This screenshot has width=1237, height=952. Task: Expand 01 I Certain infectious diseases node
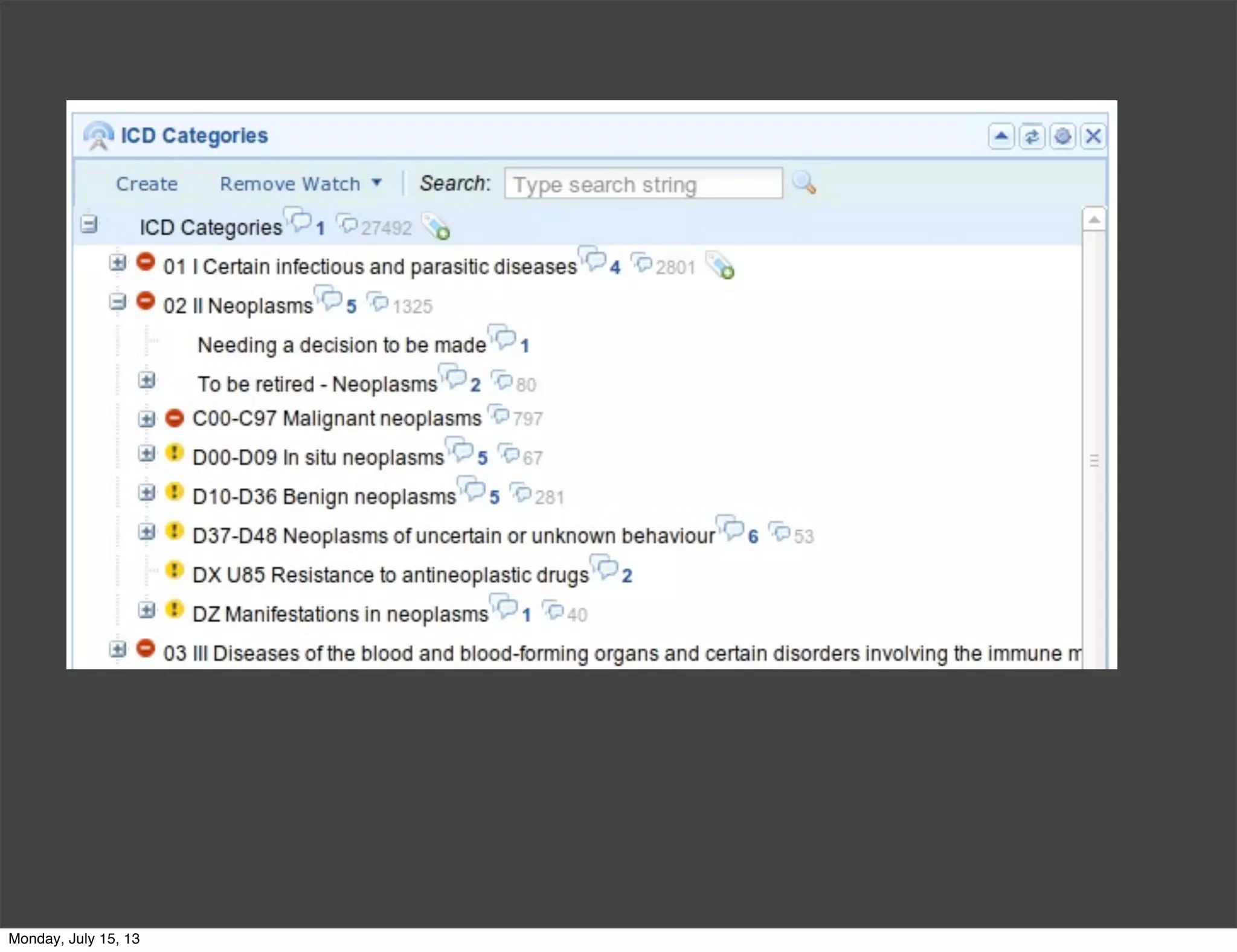click(x=118, y=263)
